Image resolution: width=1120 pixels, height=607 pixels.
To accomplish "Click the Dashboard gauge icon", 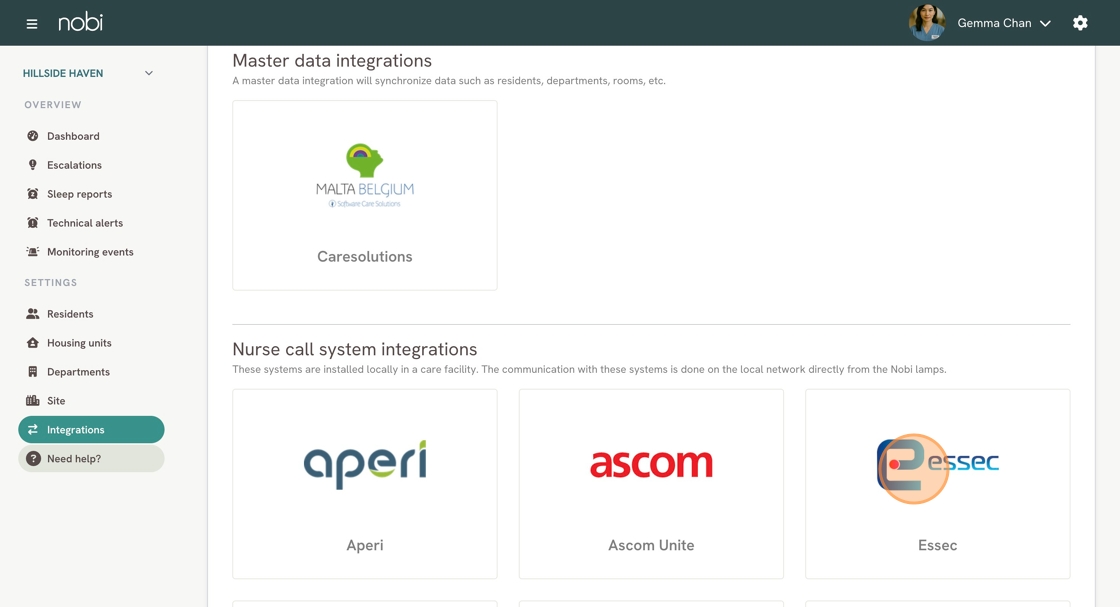I will (33, 136).
